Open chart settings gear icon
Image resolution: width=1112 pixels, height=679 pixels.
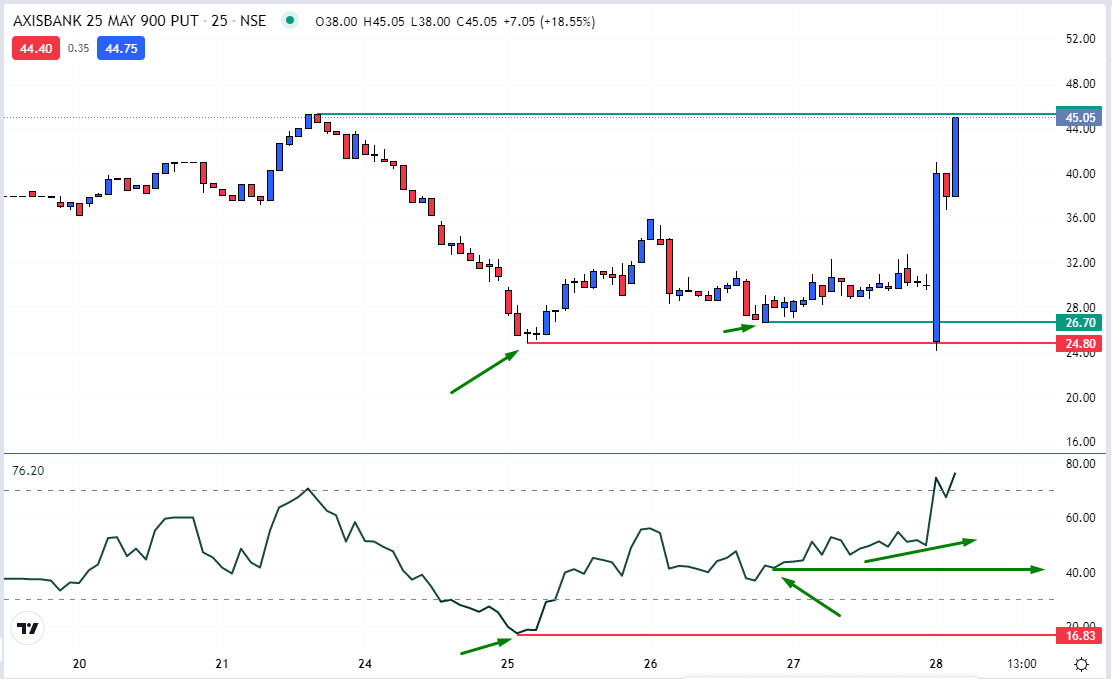1082,665
